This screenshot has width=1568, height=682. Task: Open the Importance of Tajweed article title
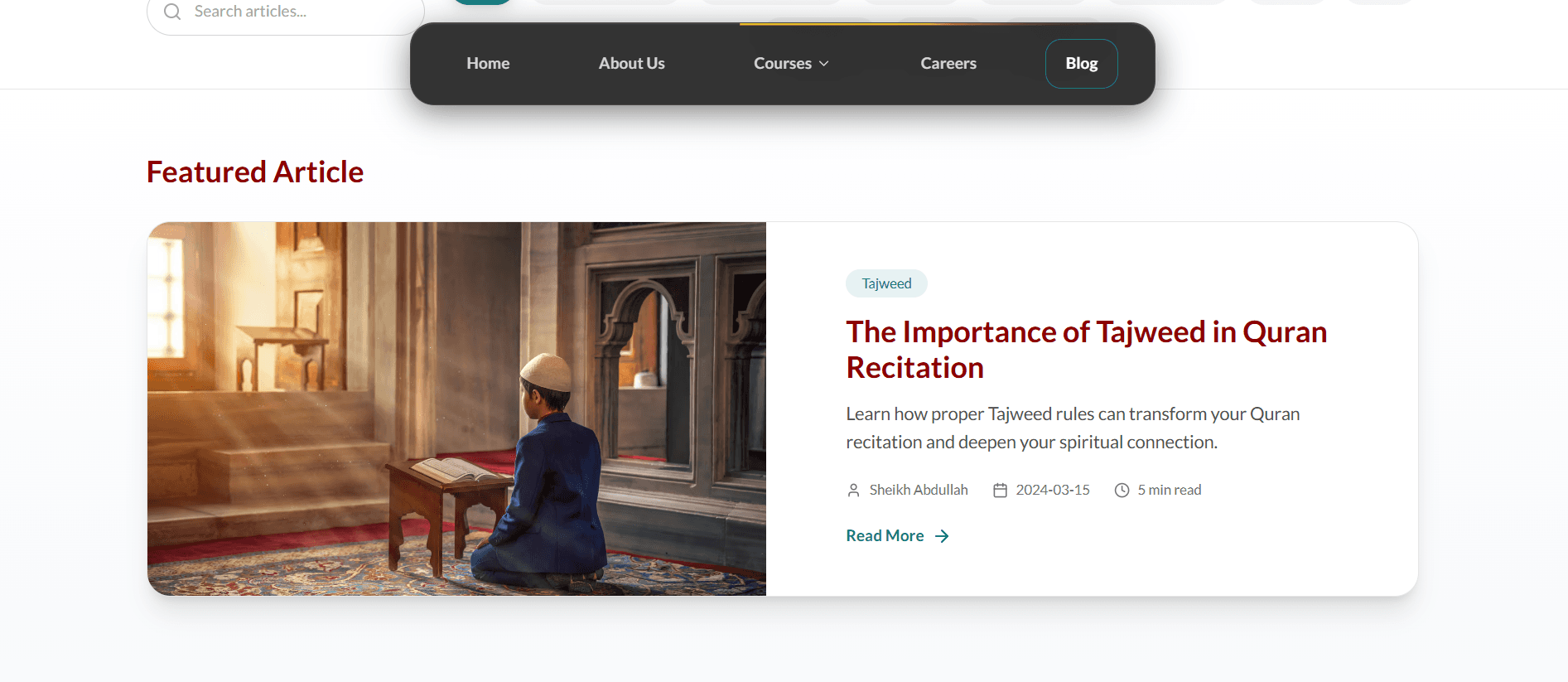point(1086,350)
